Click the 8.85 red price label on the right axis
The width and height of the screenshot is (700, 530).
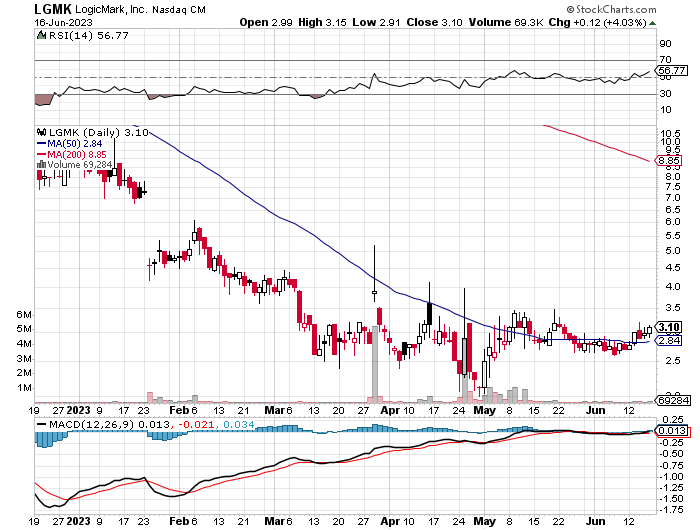click(668, 160)
